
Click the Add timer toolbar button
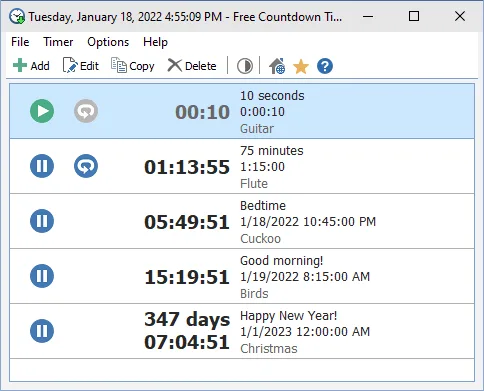(31, 66)
